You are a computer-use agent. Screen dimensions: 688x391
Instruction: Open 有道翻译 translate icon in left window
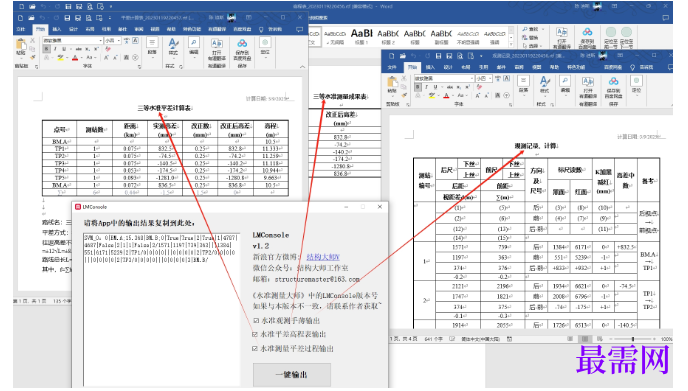point(217,43)
